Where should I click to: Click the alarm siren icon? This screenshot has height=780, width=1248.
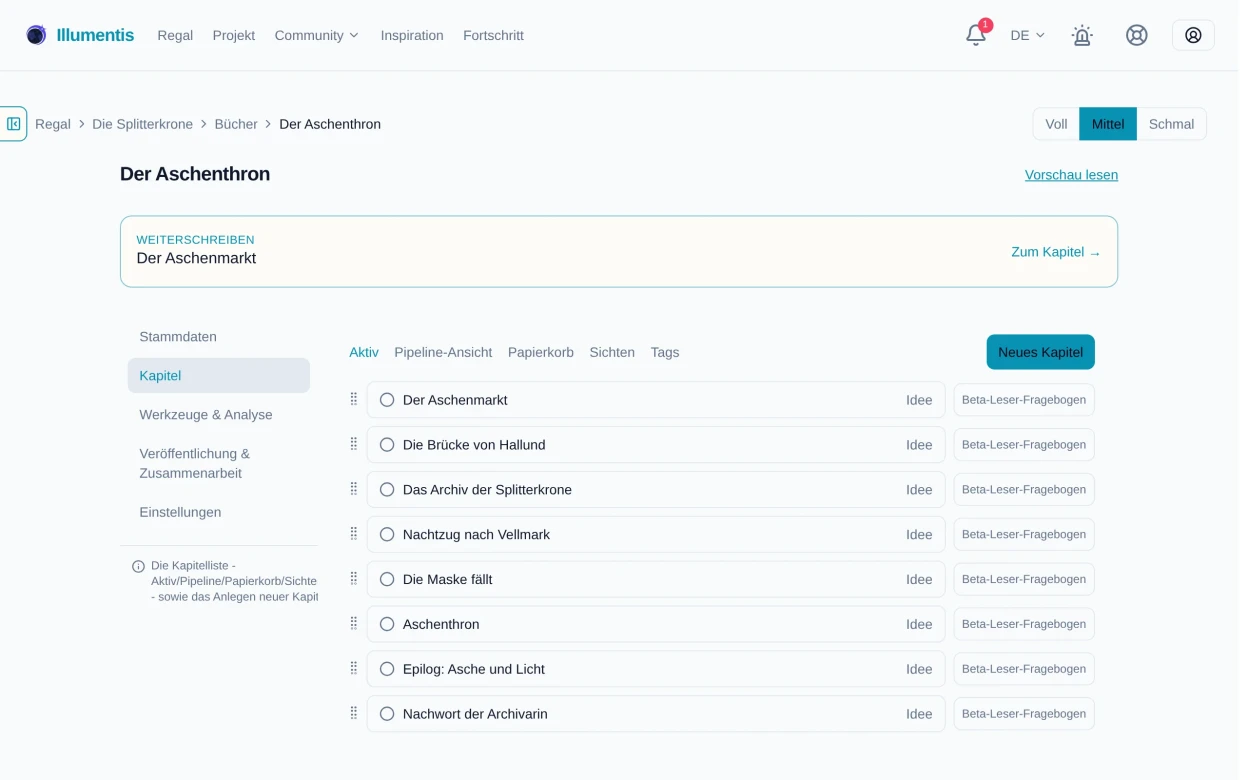[x=1082, y=35]
